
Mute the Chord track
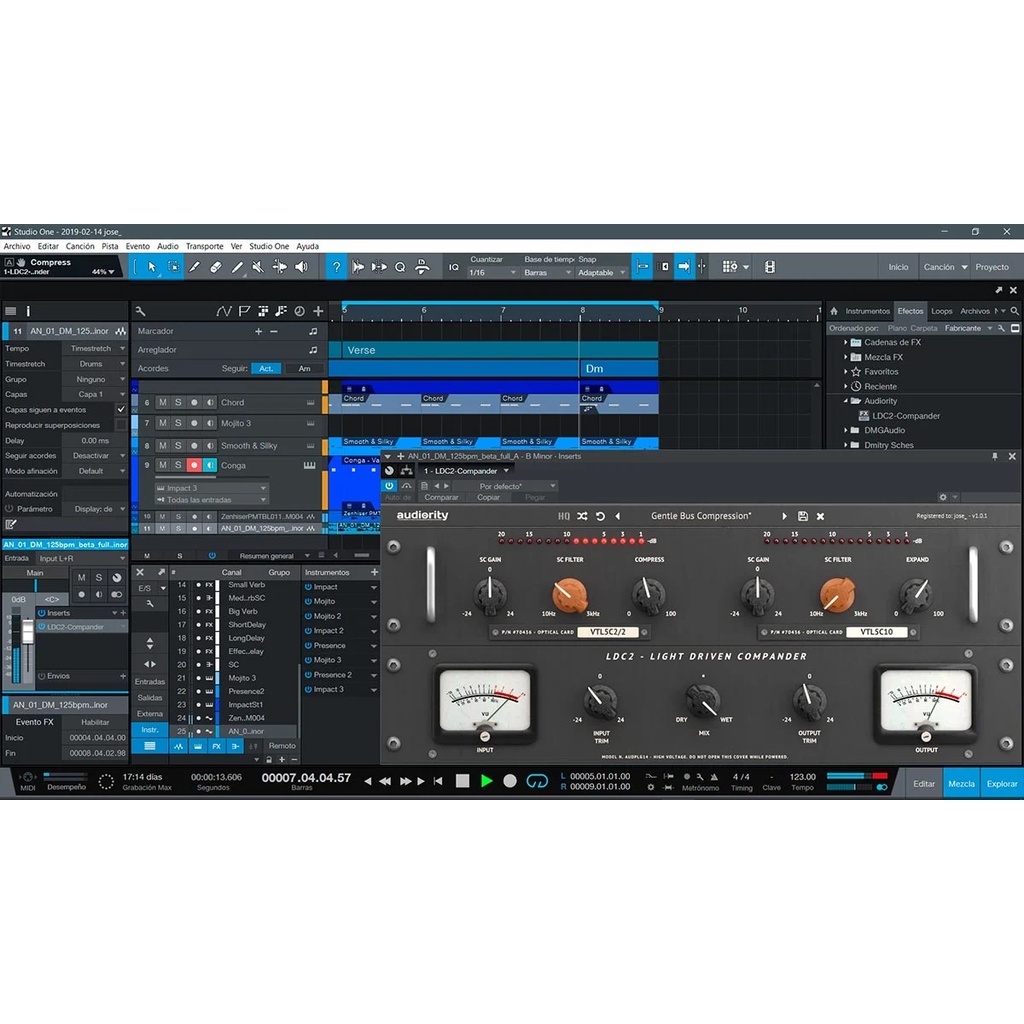(163, 402)
